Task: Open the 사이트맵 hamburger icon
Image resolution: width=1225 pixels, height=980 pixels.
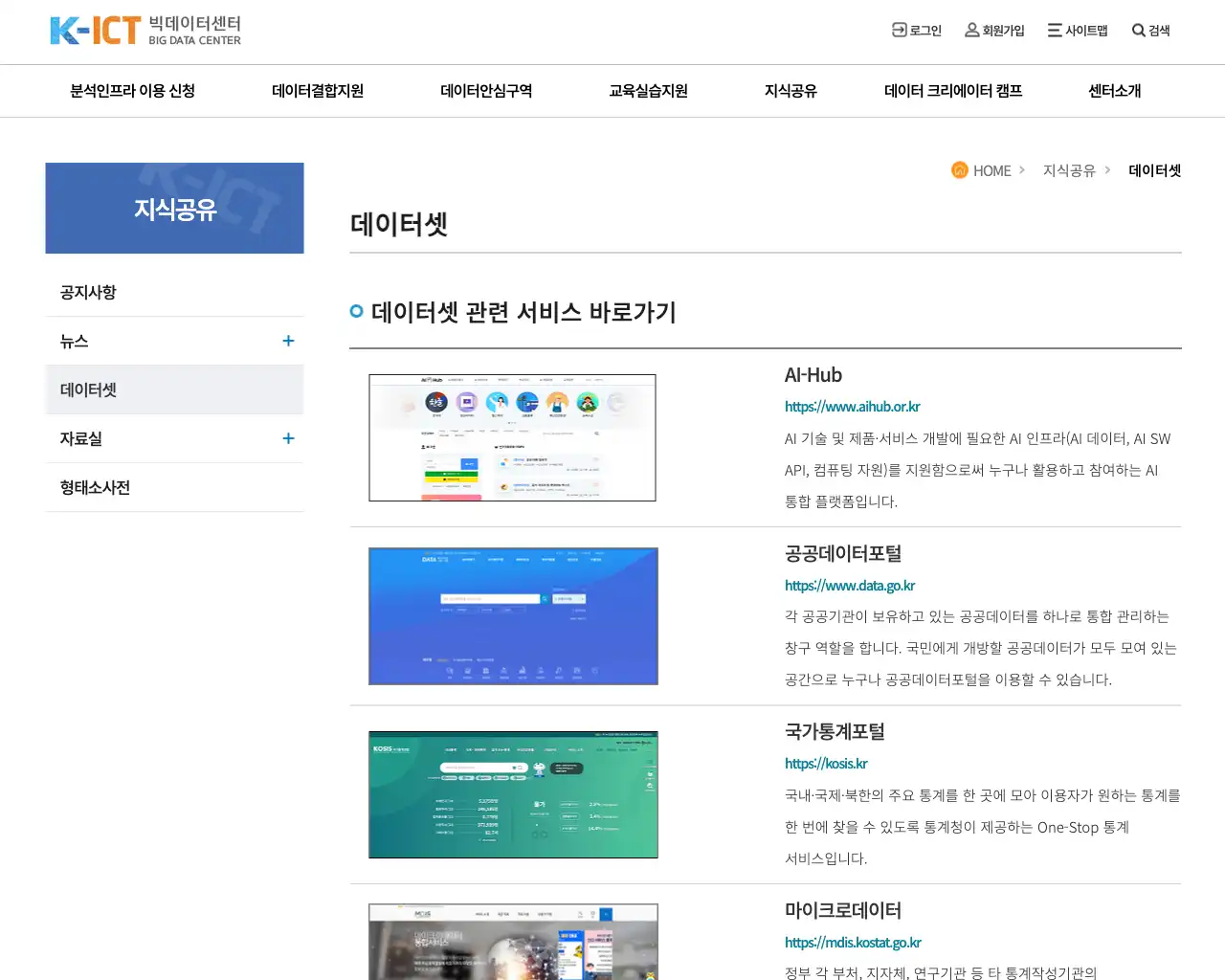Action: (x=1055, y=30)
